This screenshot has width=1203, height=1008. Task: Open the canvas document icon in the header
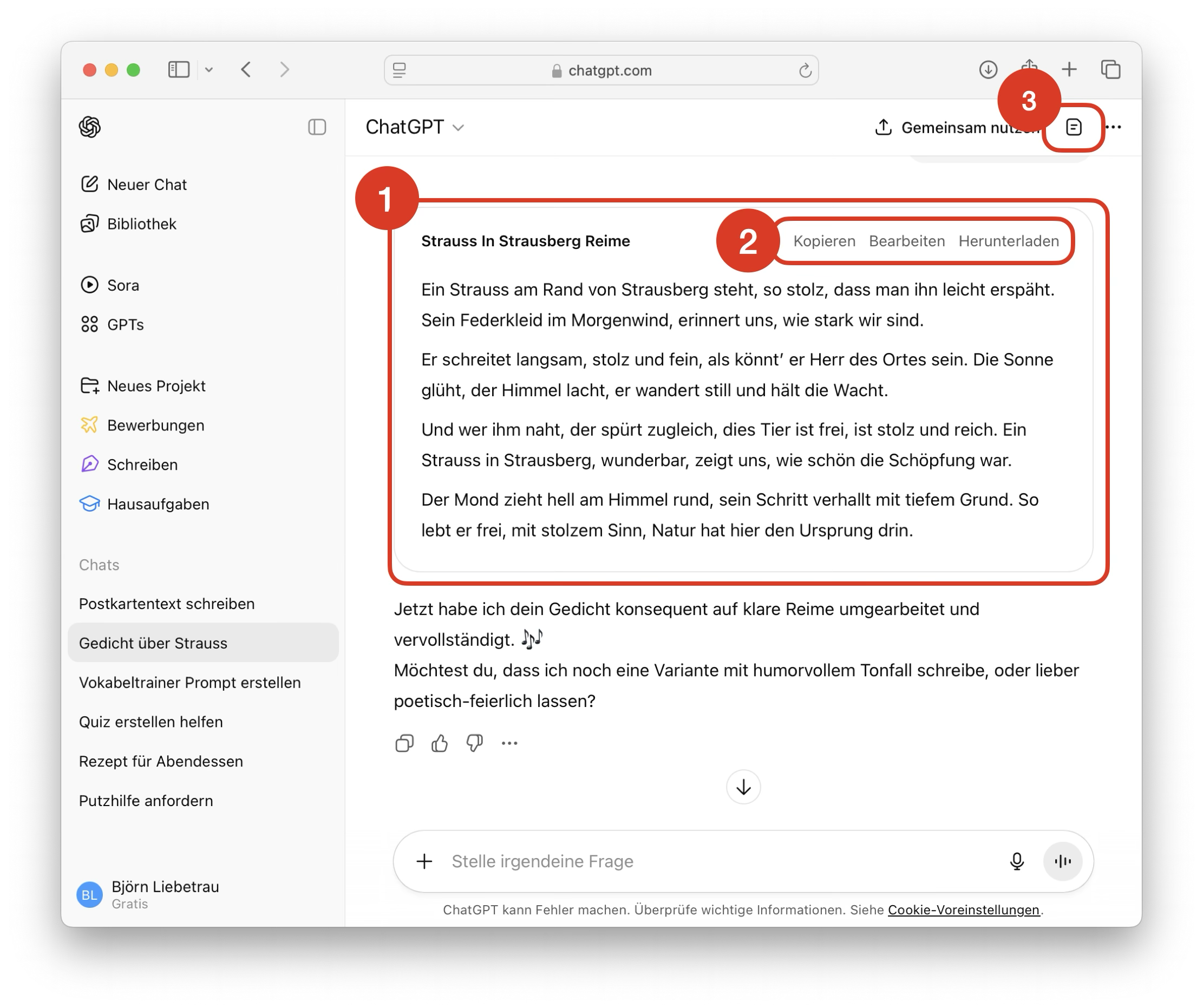click(1074, 127)
